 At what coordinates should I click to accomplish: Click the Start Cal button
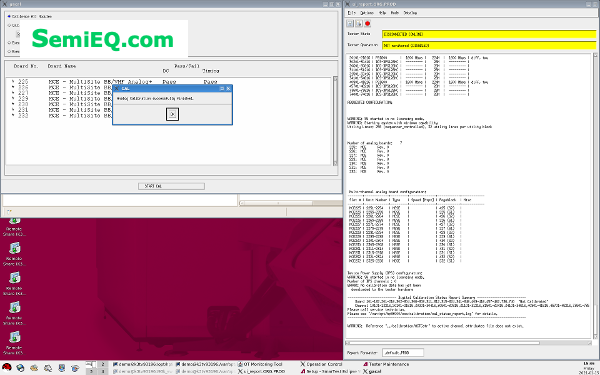[x=171, y=186]
